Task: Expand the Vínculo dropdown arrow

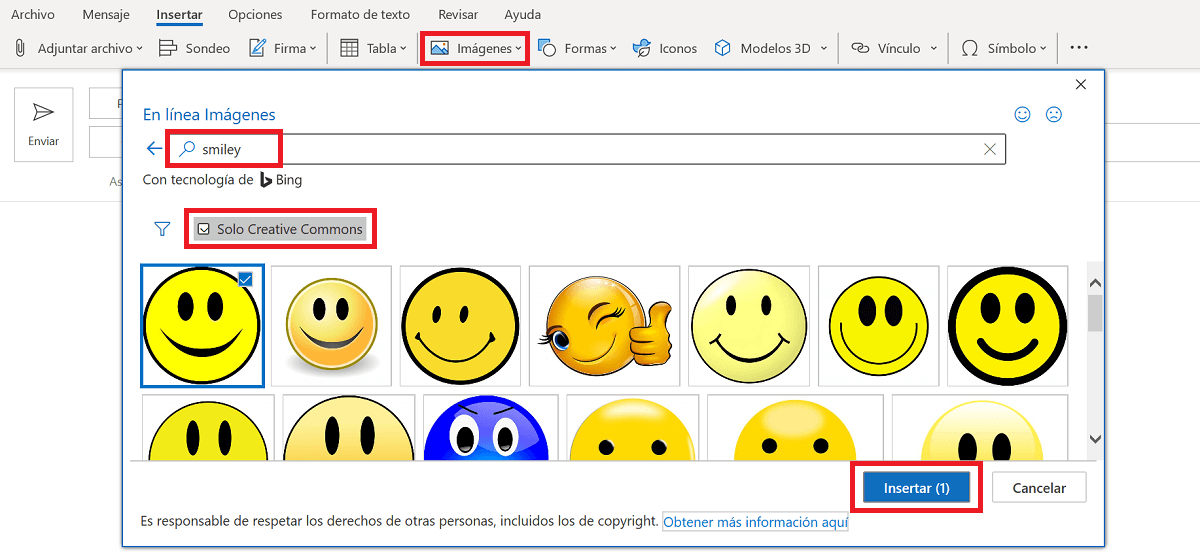Action: click(x=934, y=49)
